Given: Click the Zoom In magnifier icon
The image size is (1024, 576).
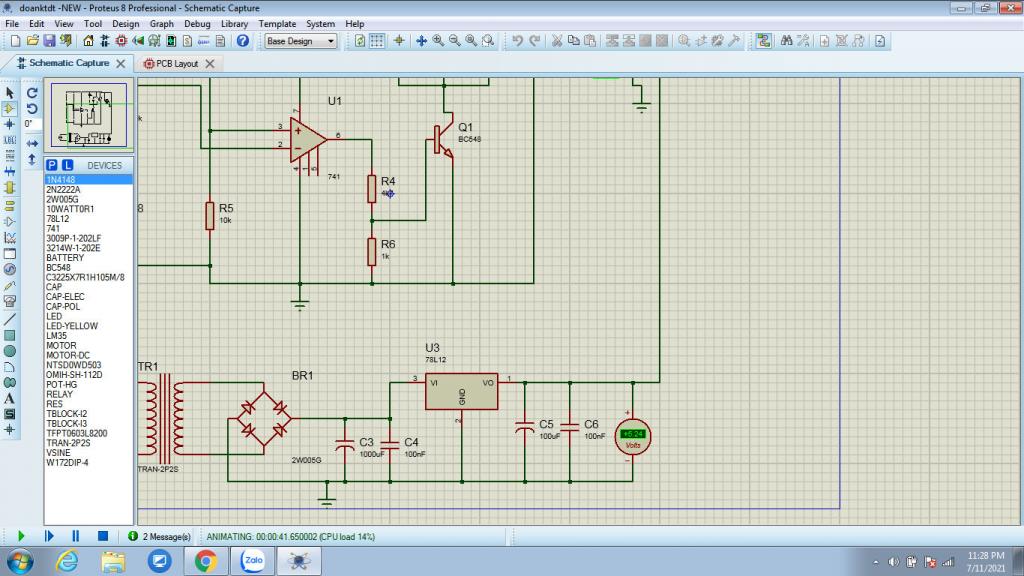Looking at the screenshot, I should pyautogui.click(x=438, y=41).
